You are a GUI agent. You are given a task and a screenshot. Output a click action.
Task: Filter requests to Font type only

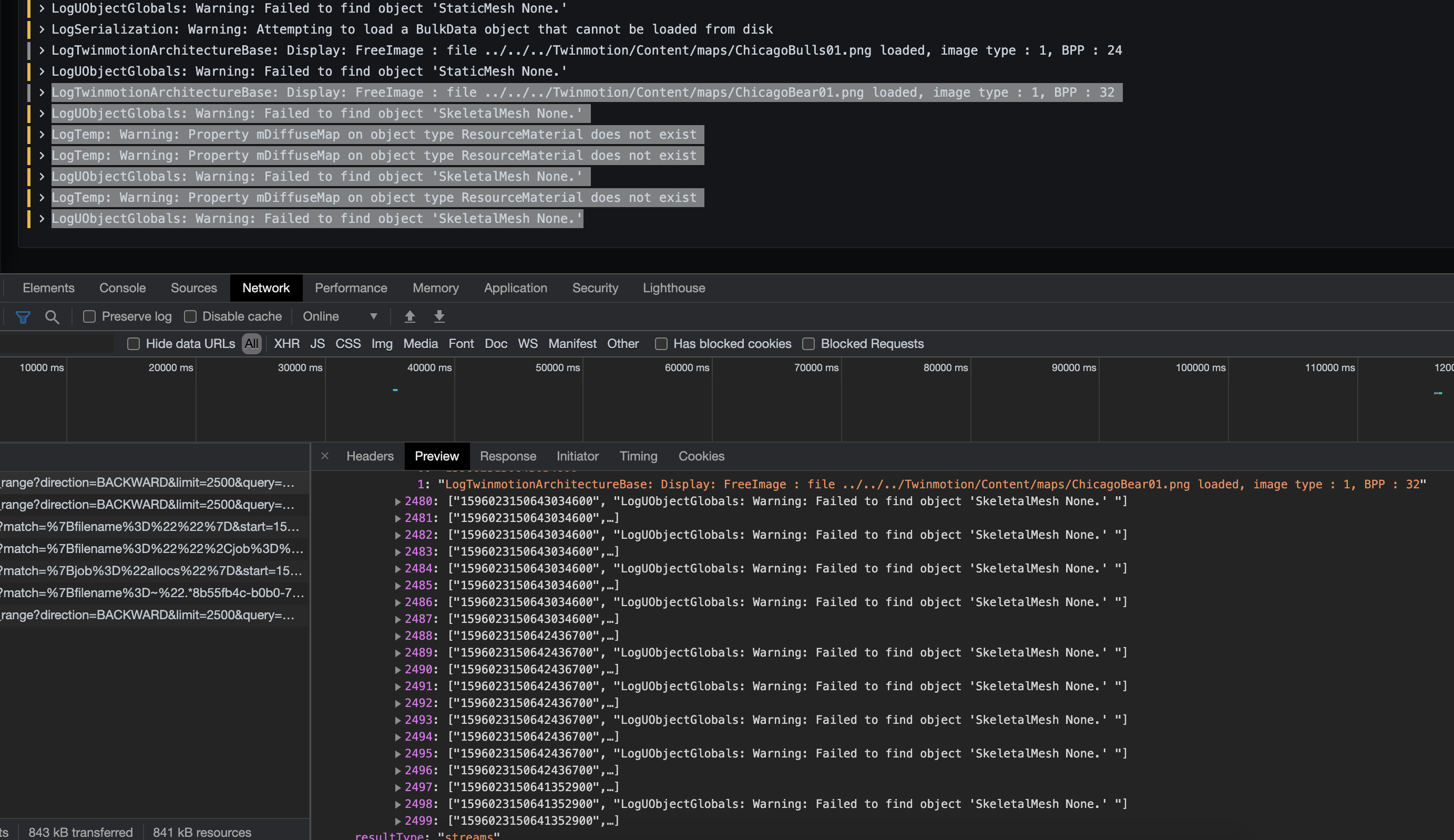click(461, 343)
